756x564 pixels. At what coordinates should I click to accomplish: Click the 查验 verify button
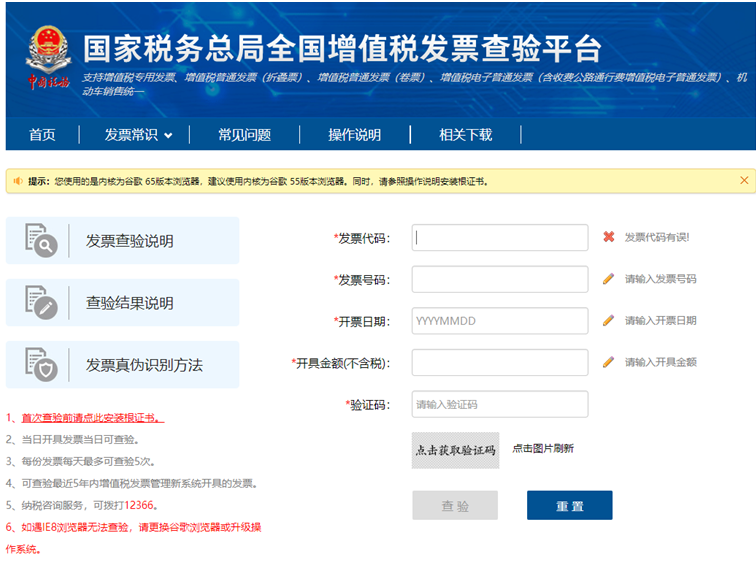click(x=455, y=506)
